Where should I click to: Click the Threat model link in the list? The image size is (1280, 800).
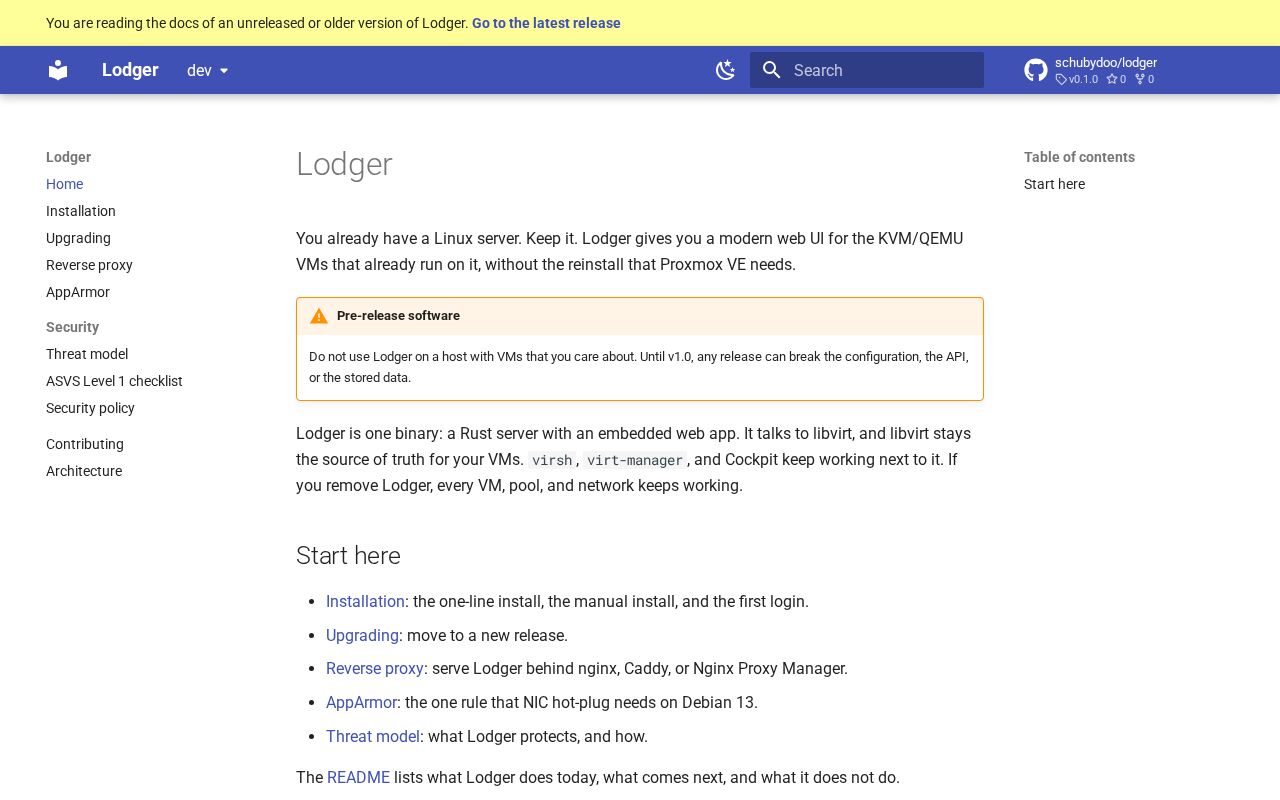373,736
